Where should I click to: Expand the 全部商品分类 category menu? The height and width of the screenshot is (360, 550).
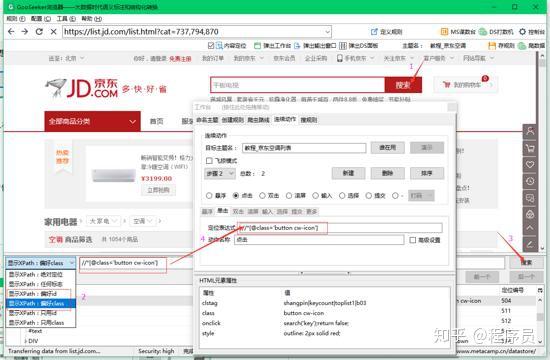click(92, 121)
